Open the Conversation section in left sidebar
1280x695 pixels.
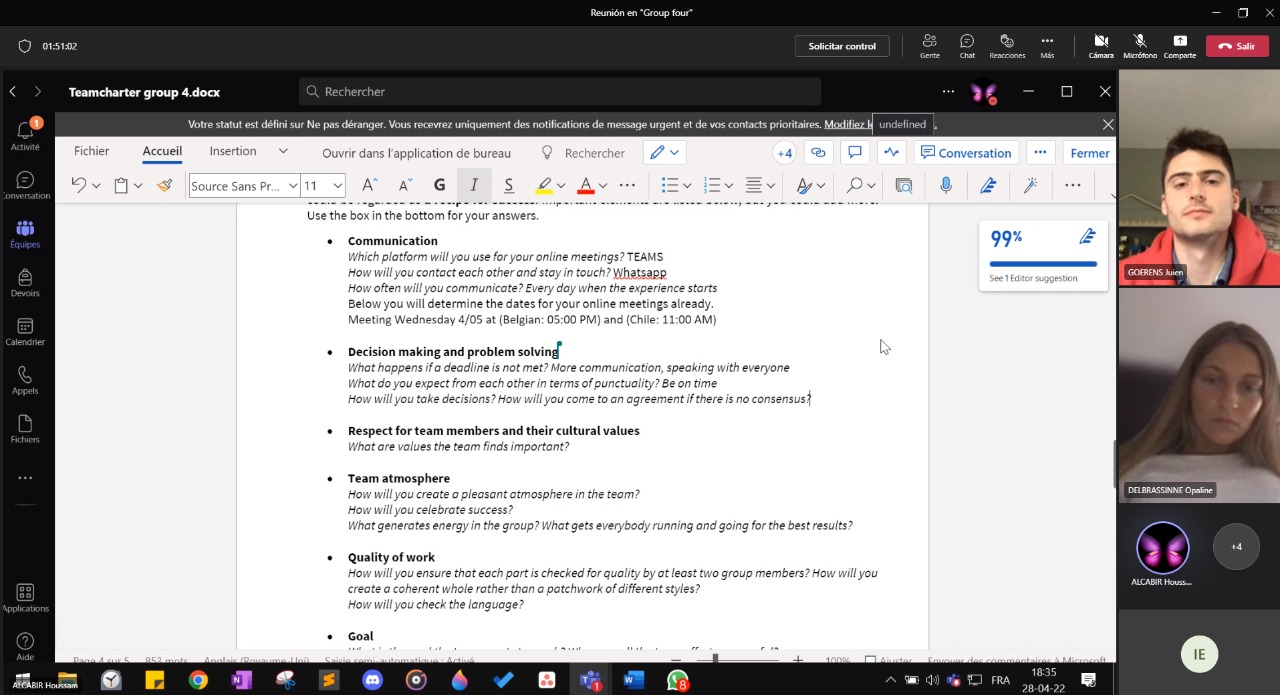(x=25, y=185)
